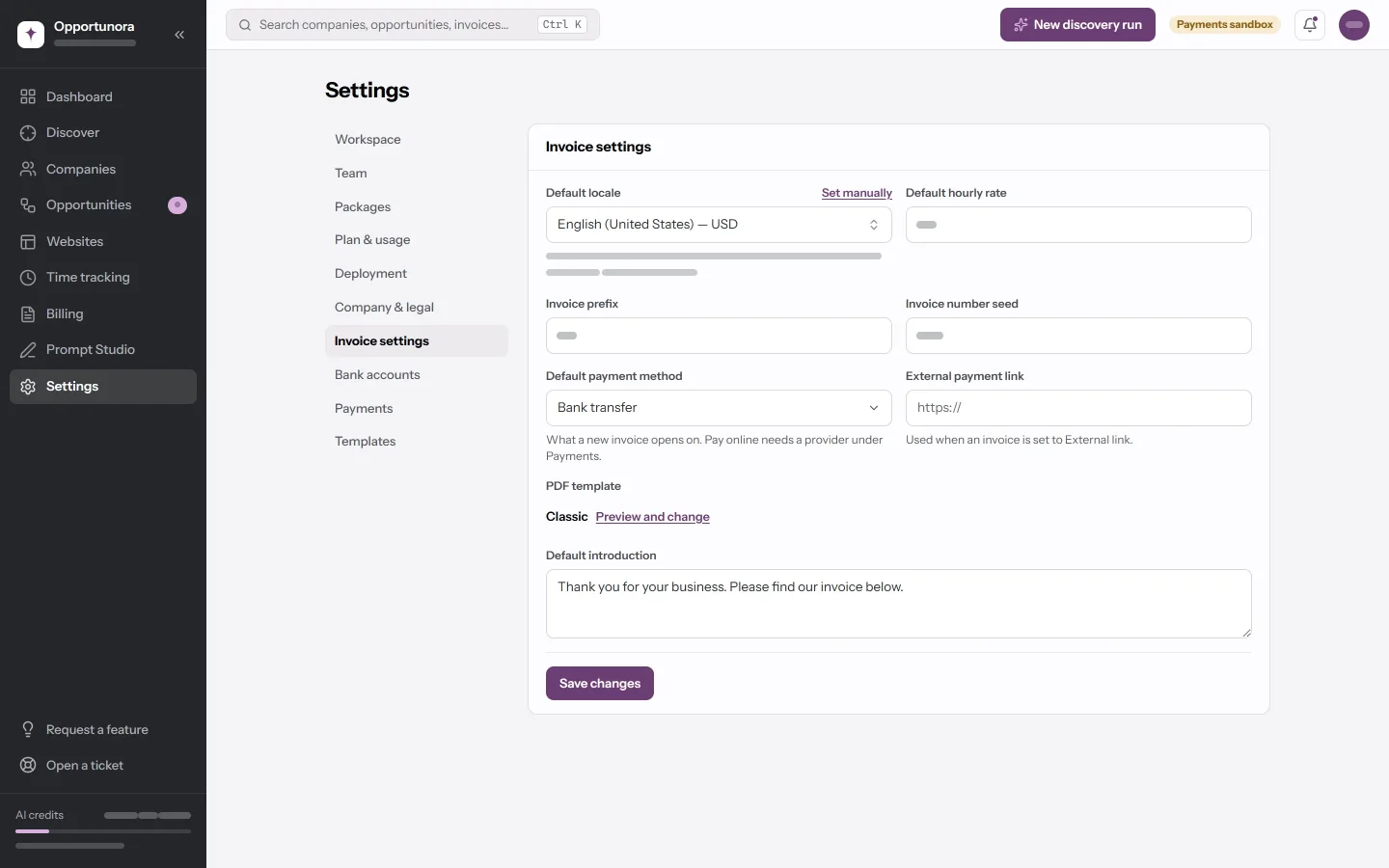The width and height of the screenshot is (1389, 868).
Task: Click the Ctrl K shortcut hint
Action: click(562, 25)
